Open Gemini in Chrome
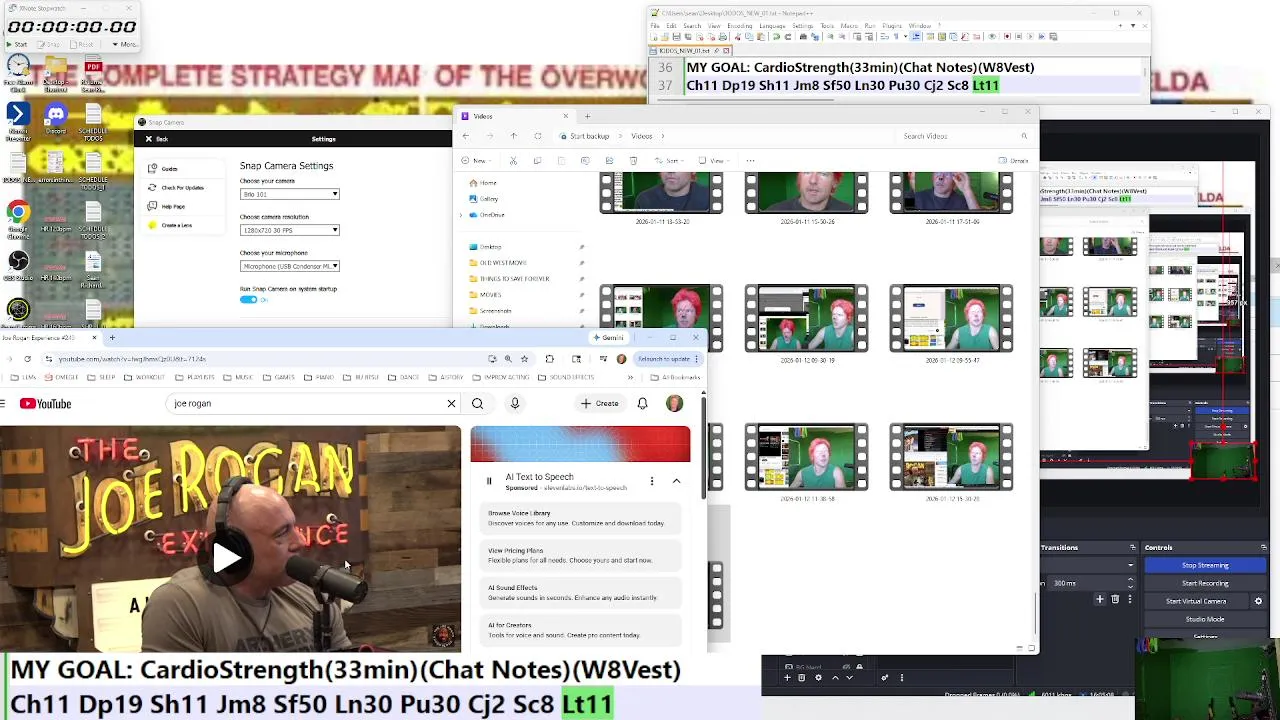This screenshot has height=720, width=1280. [x=607, y=338]
